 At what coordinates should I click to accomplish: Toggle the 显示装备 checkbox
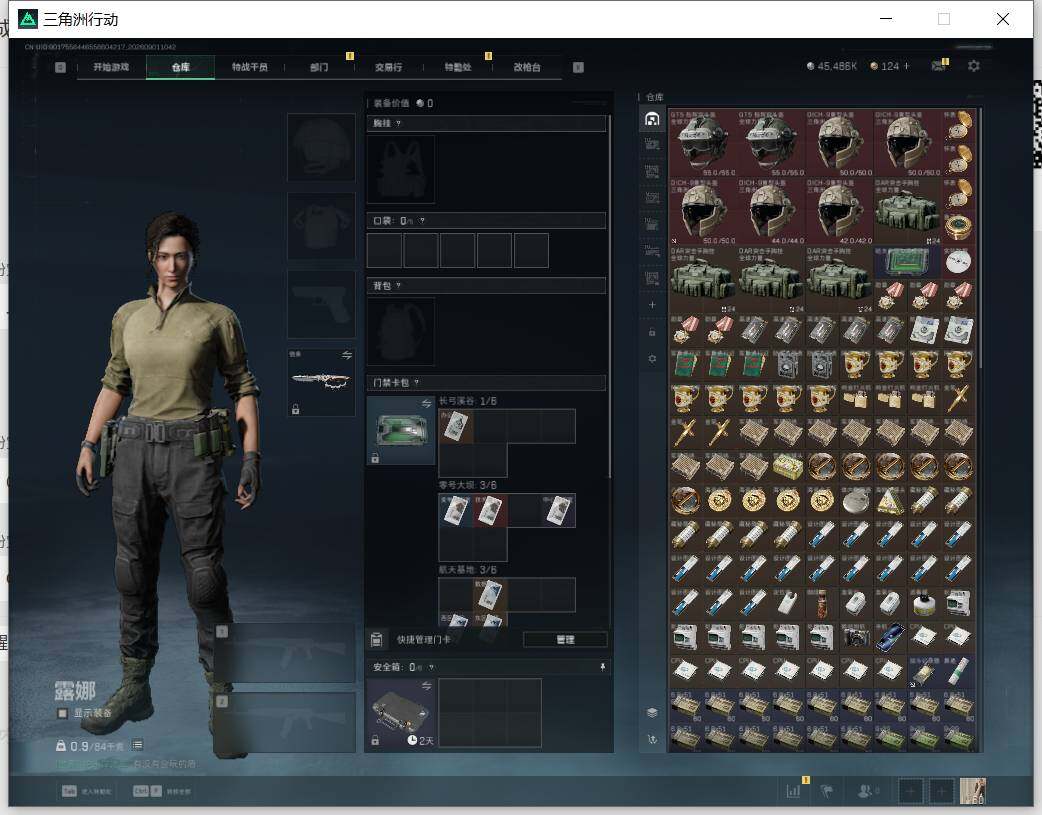click(x=62, y=713)
